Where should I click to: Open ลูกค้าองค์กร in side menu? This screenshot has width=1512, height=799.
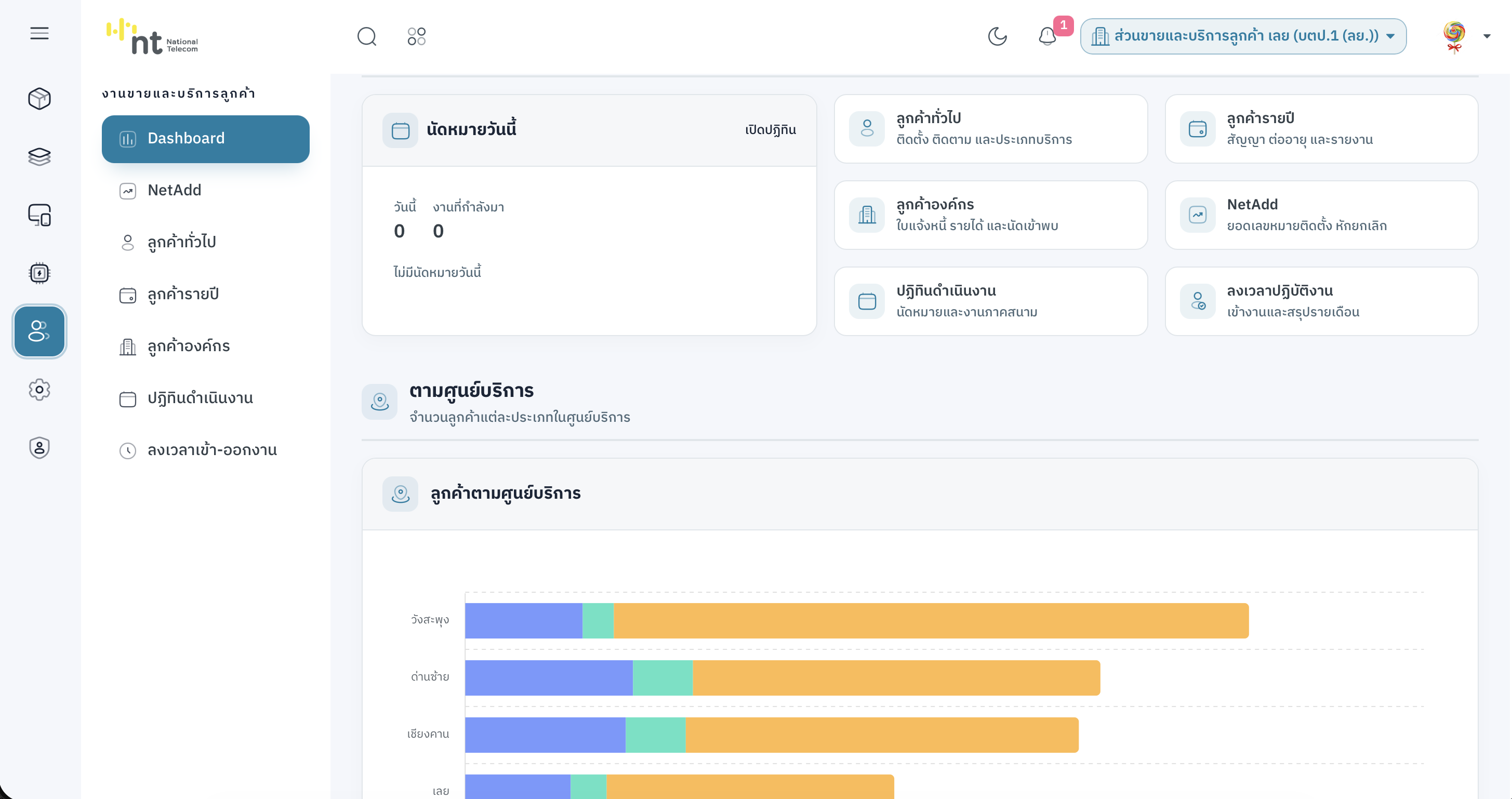205,347
